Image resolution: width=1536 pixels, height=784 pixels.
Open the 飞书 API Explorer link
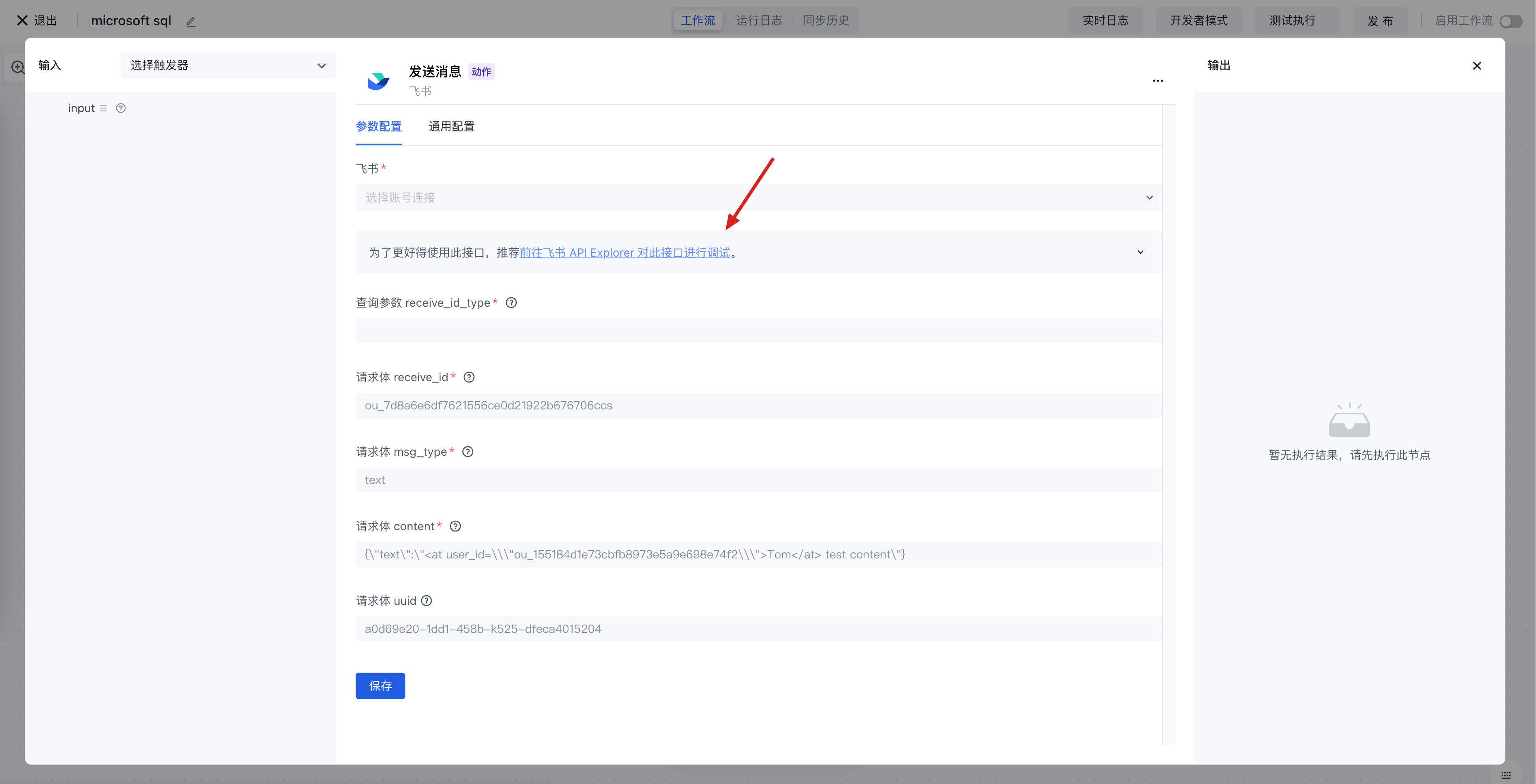(x=624, y=253)
